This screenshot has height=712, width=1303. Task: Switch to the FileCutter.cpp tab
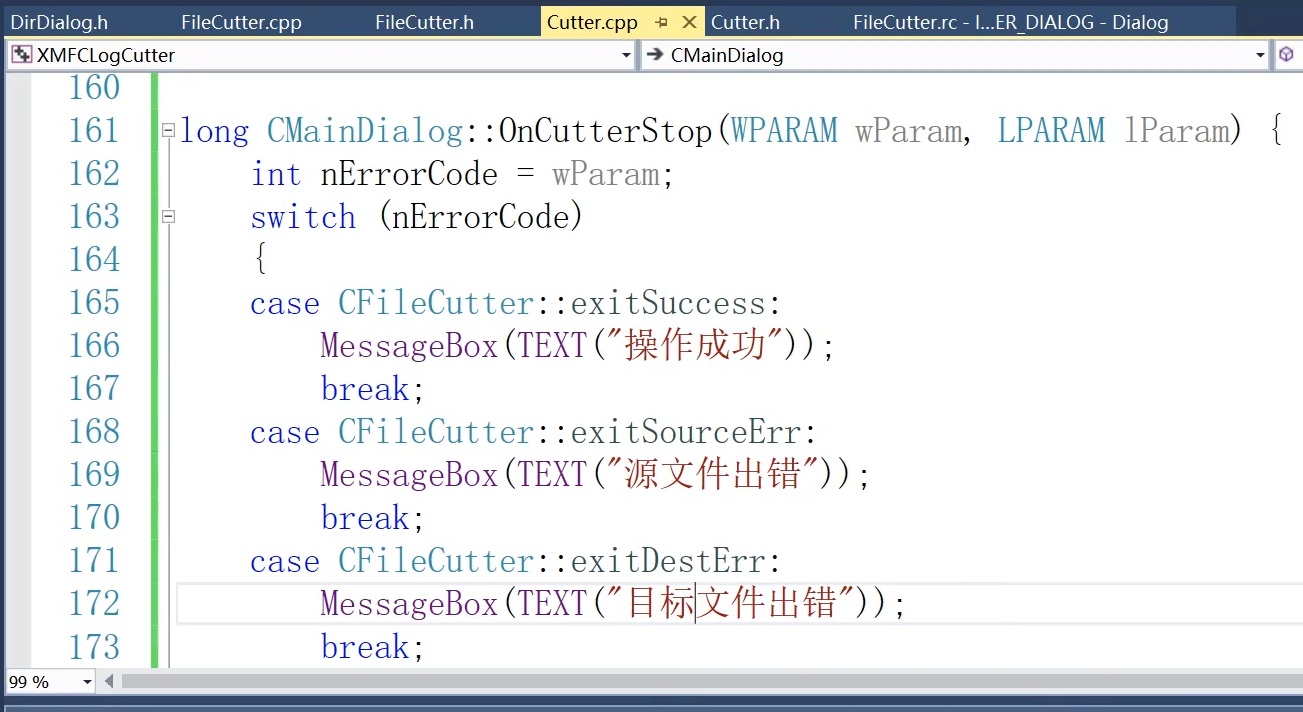tap(241, 22)
